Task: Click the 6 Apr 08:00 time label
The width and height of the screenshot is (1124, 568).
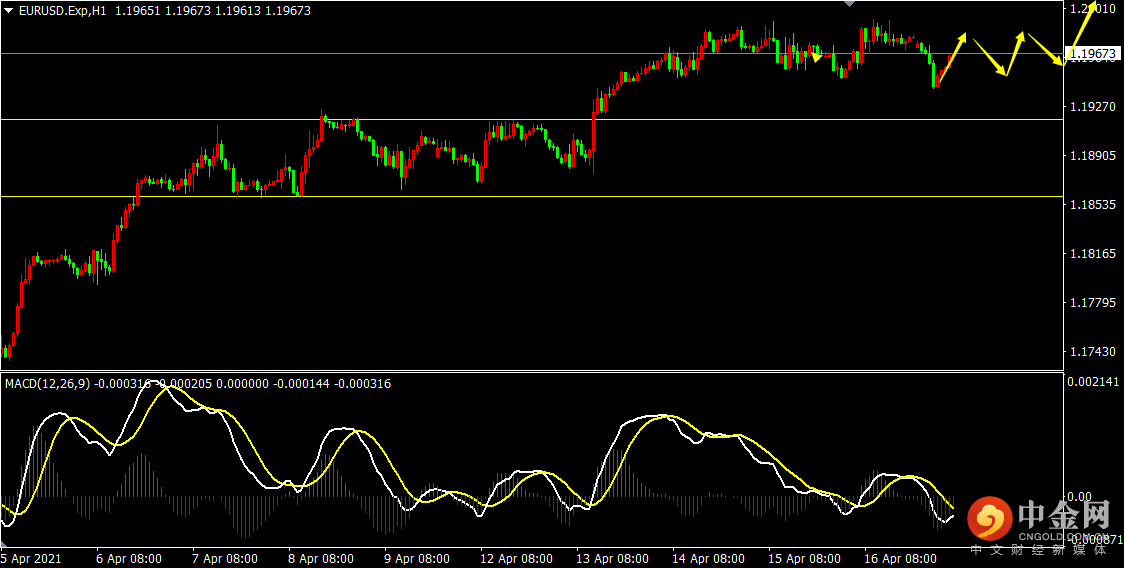Action: point(128,558)
